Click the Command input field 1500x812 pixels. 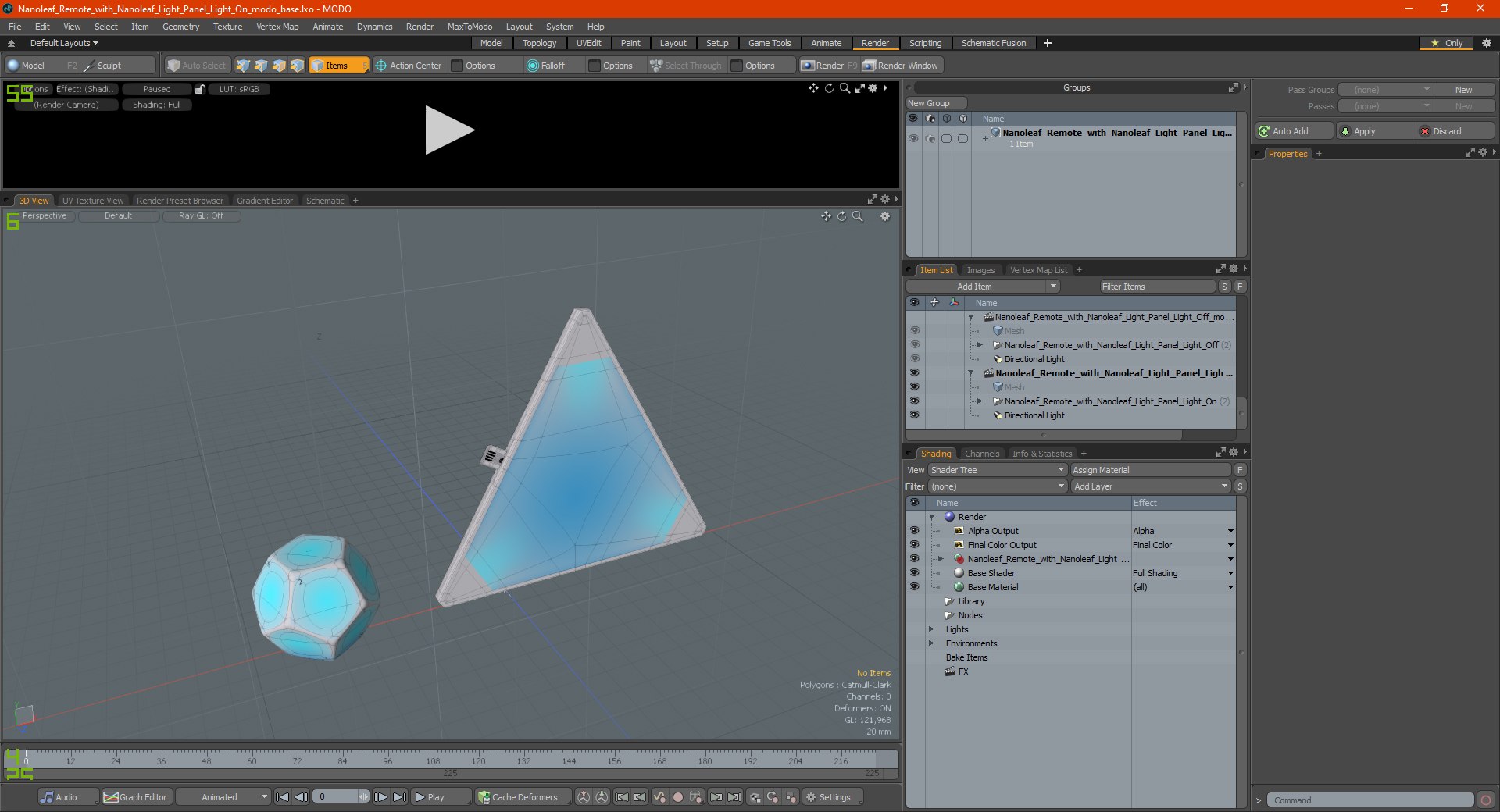click(1370, 800)
